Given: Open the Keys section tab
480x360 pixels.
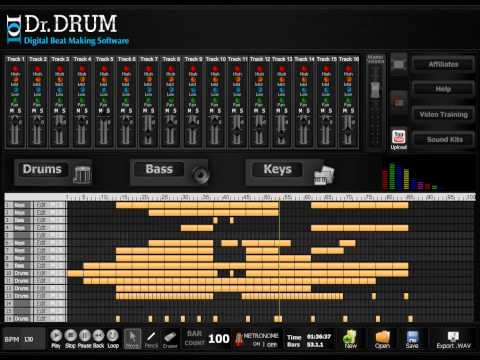Looking at the screenshot, I should 277,169.
